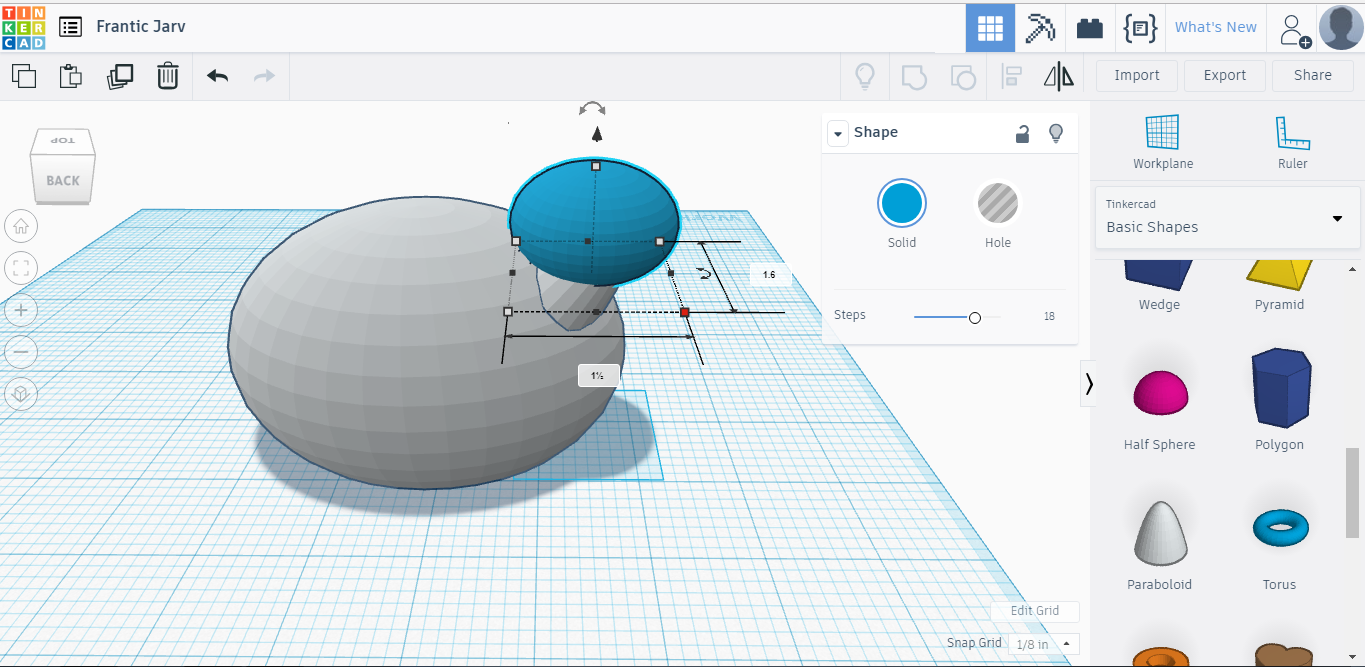This screenshot has height=667, width=1365.
Task: Click the black cone lift handle
Action: [597, 134]
